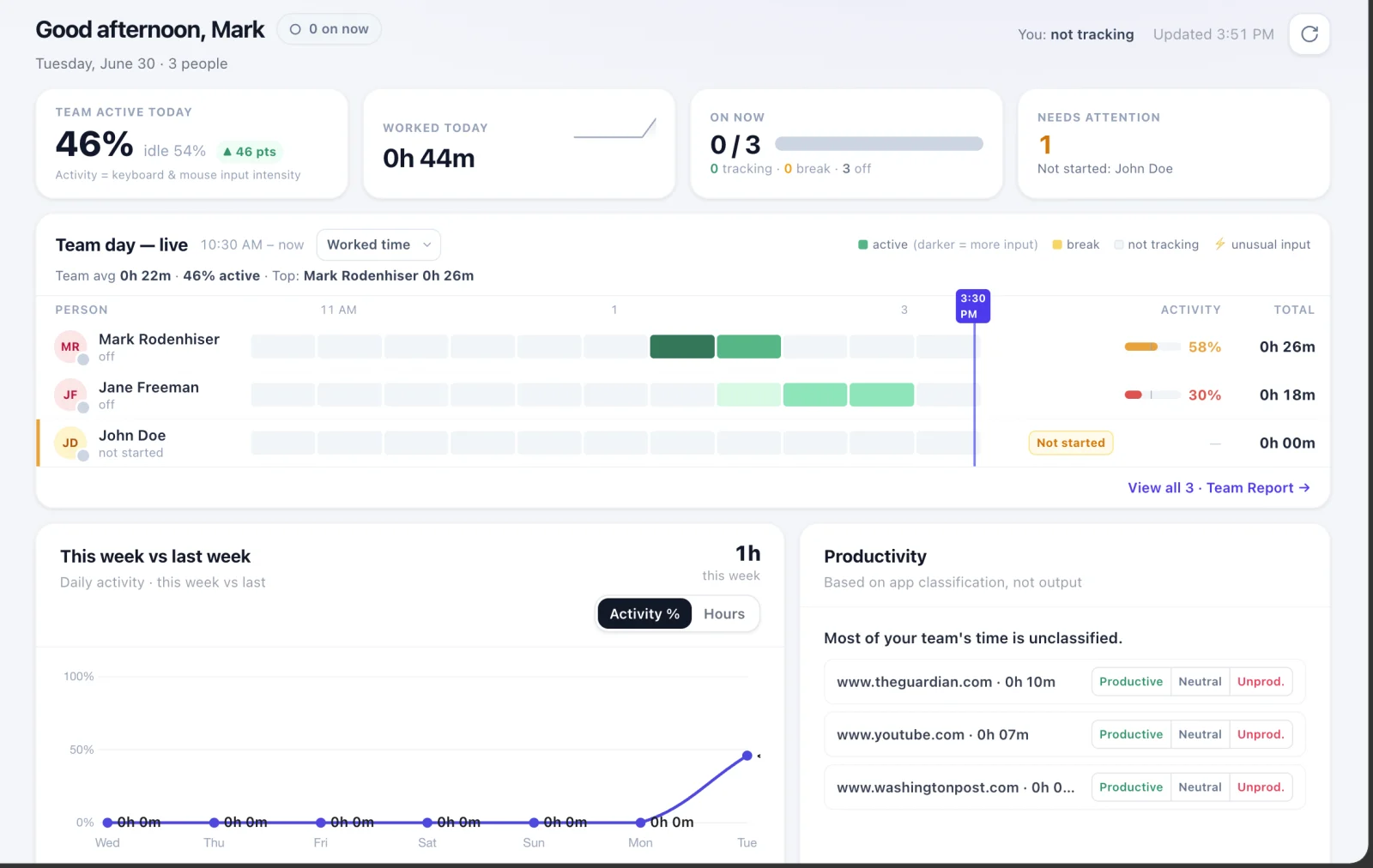
Task: Mark theguardian.com as Unprod.
Action: pos(1261,682)
